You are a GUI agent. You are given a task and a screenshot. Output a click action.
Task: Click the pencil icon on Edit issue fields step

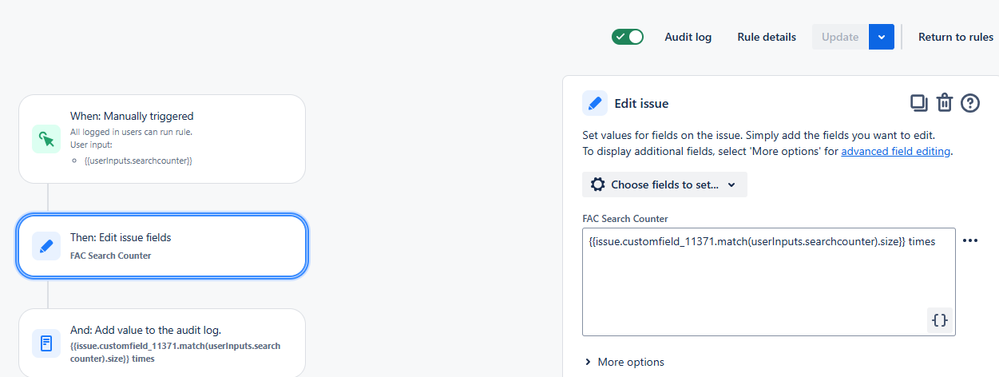click(x=46, y=246)
